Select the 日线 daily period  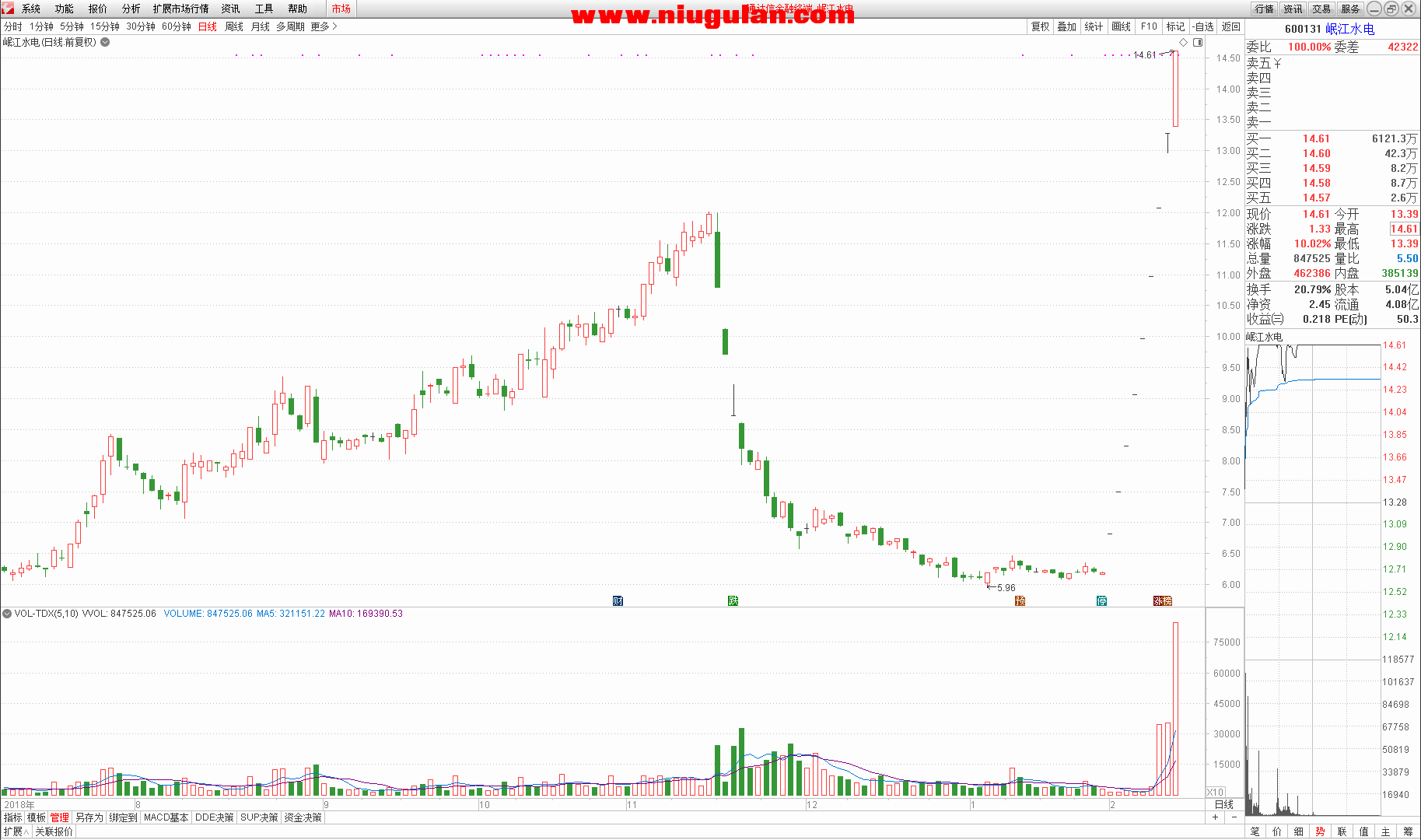[x=208, y=26]
